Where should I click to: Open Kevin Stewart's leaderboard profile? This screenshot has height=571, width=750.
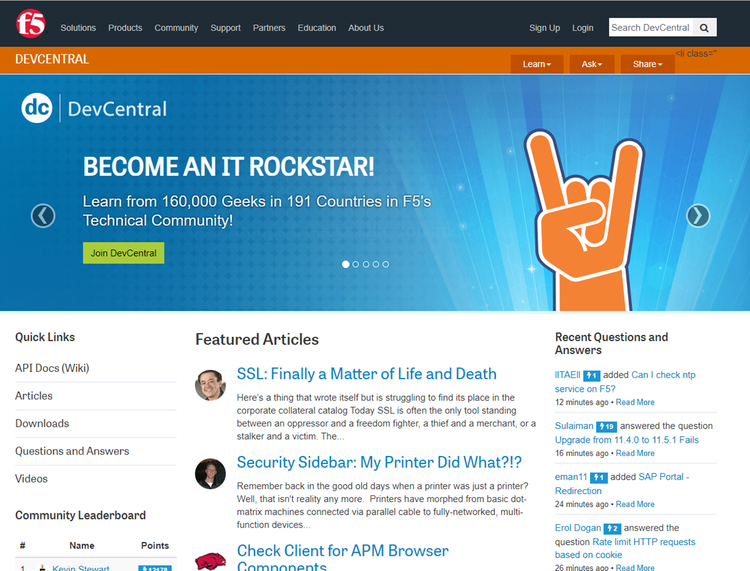81,568
